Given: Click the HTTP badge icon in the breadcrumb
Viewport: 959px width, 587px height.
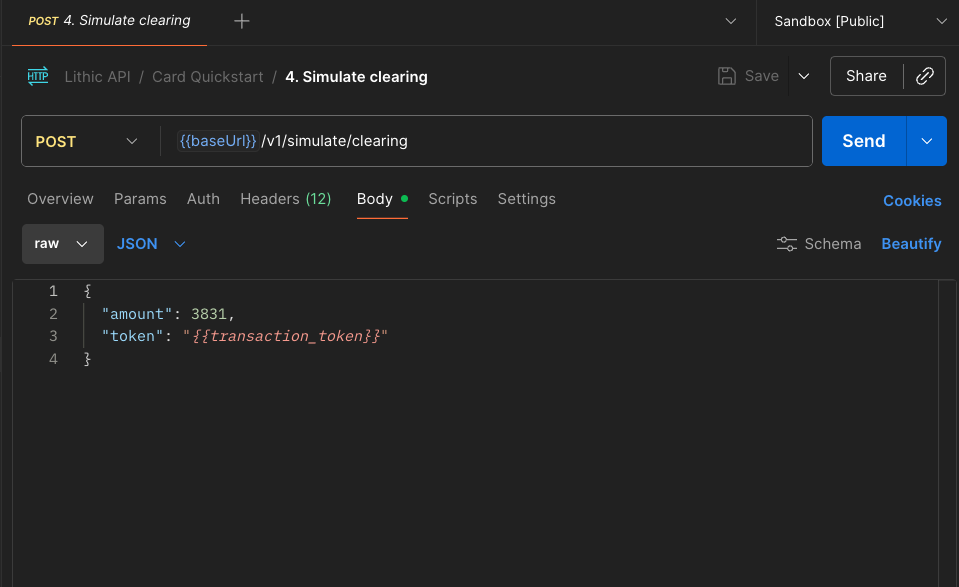Looking at the screenshot, I should click(x=38, y=76).
